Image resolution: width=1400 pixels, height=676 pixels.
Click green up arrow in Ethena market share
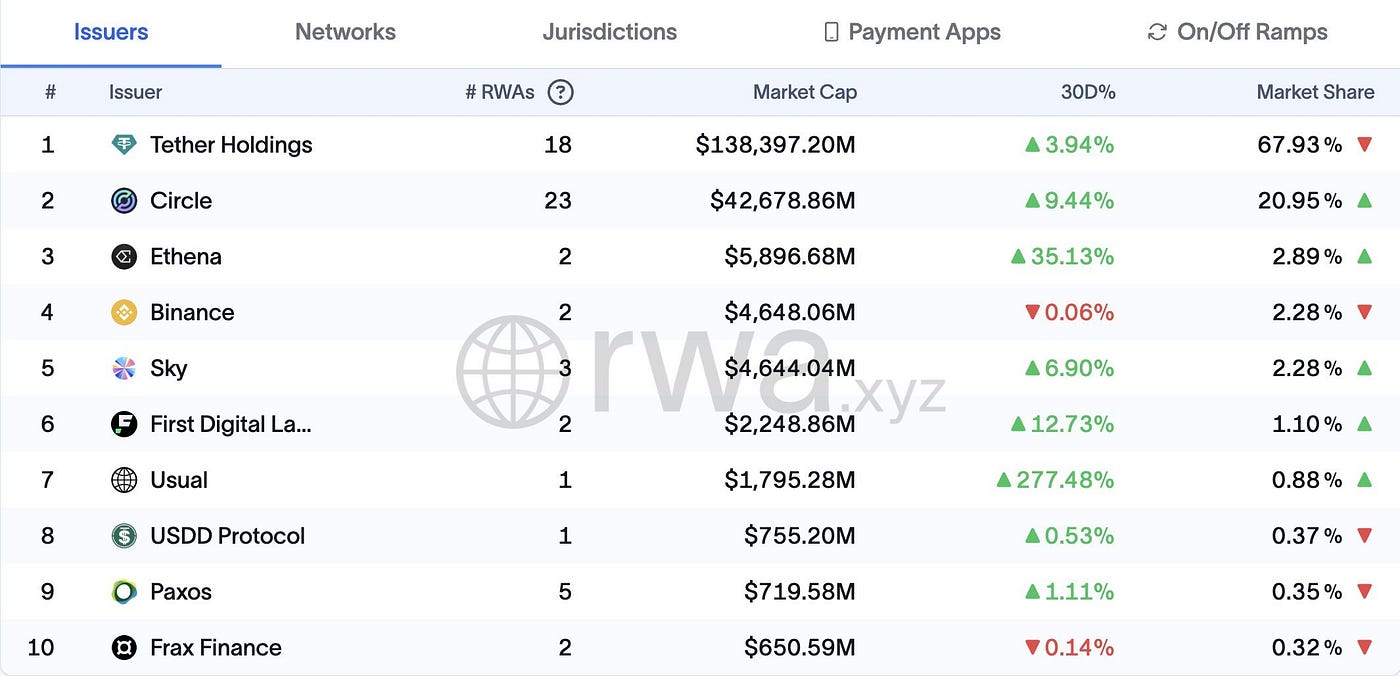(x=1364, y=256)
